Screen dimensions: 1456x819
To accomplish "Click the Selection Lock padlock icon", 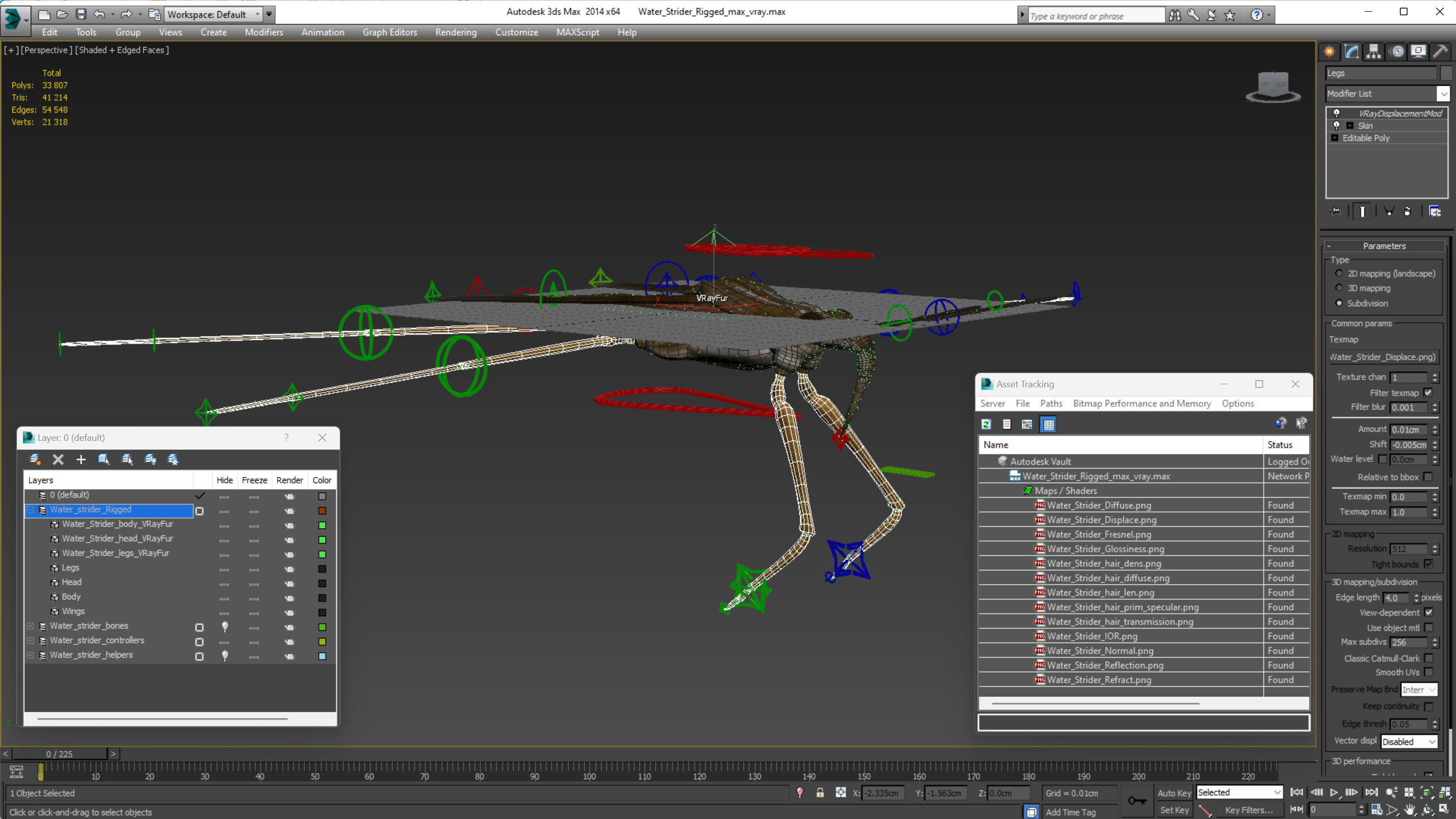I will [x=820, y=793].
